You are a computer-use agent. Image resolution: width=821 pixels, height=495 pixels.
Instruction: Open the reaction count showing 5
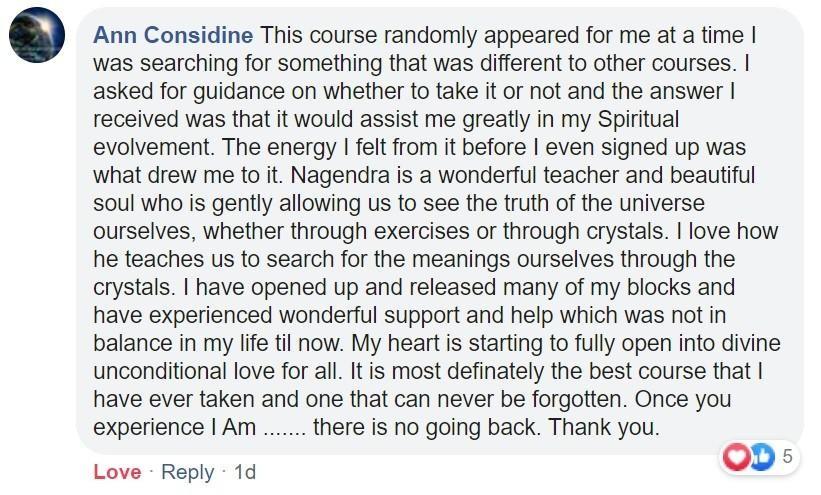point(787,457)
